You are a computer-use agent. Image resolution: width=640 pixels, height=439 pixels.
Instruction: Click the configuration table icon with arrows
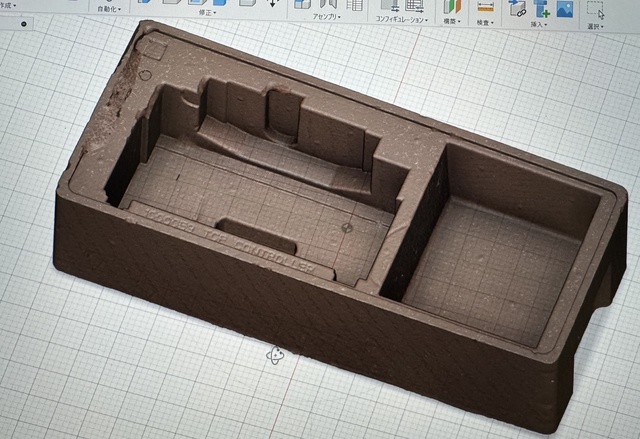click(414, 6)
